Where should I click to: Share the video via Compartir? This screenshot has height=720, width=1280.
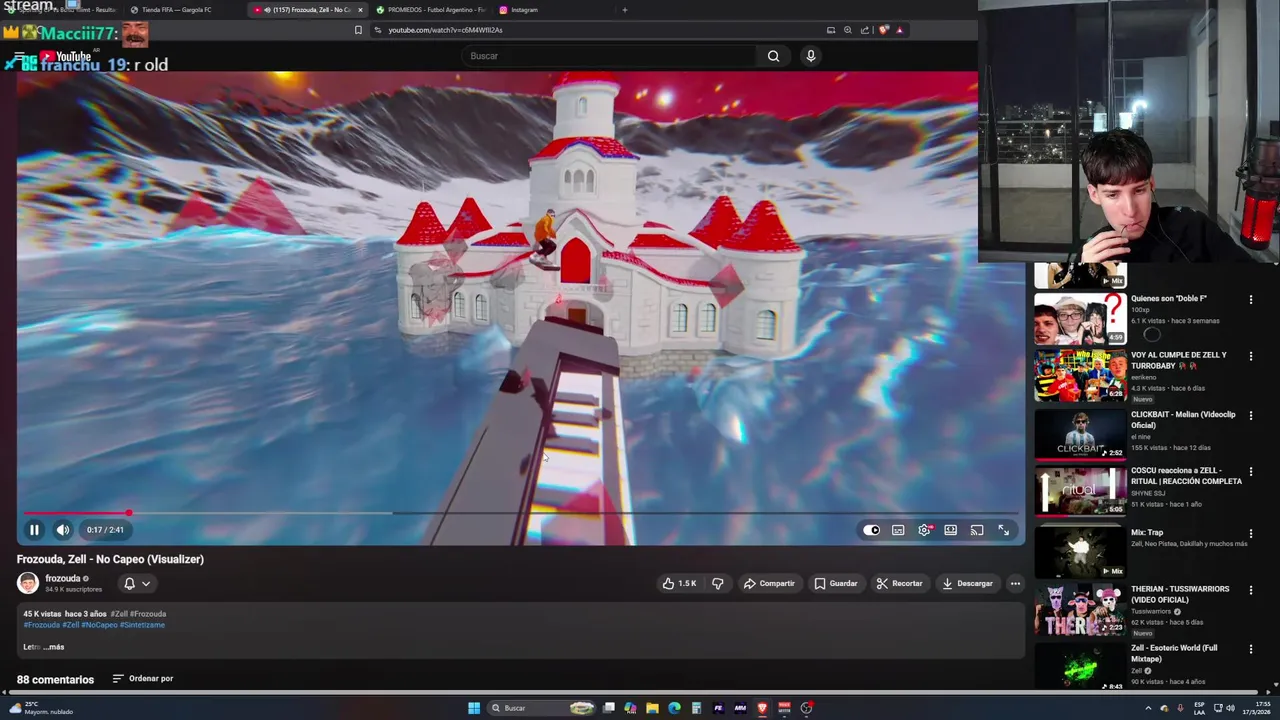769,583
